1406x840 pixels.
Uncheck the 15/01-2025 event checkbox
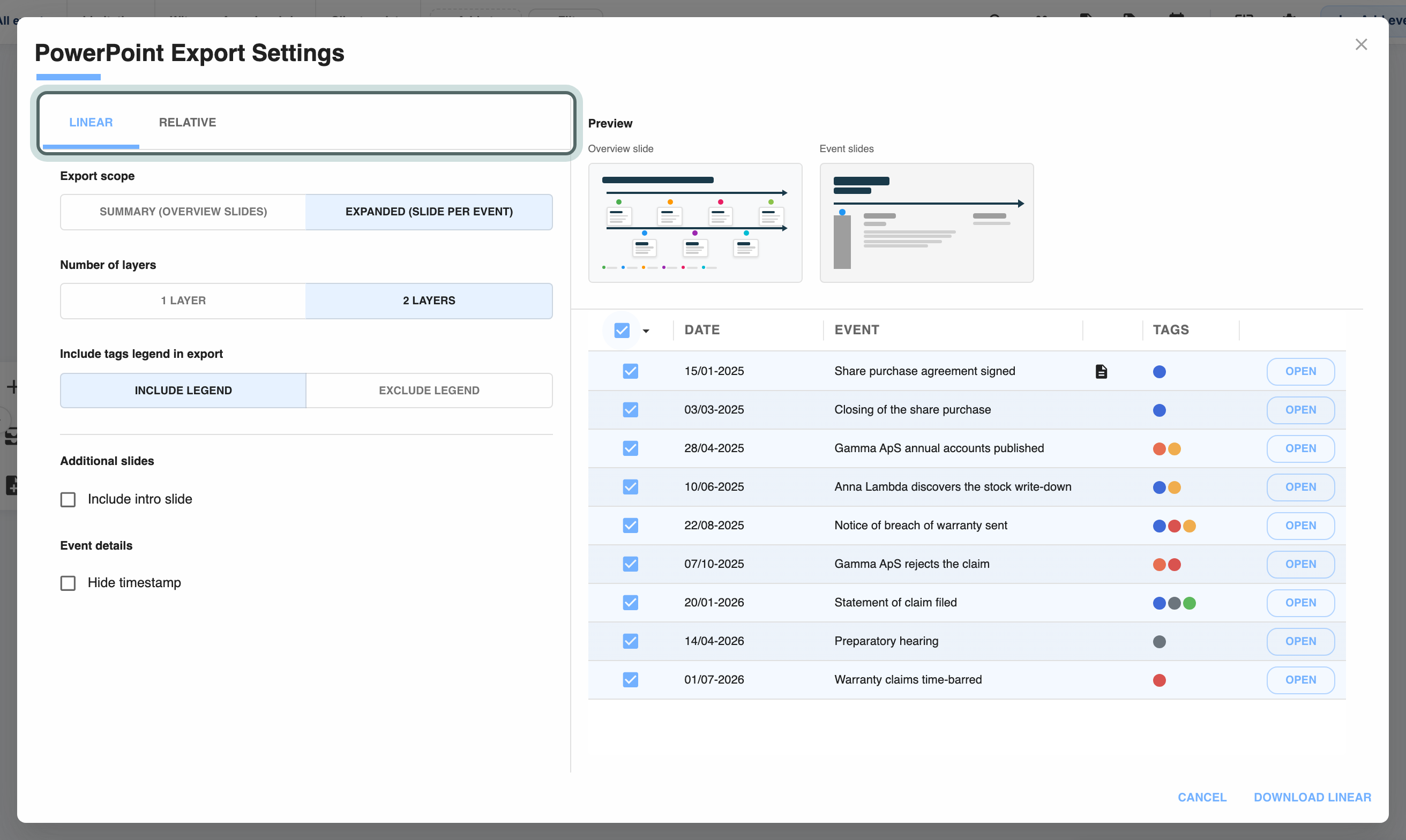point(630,371)
